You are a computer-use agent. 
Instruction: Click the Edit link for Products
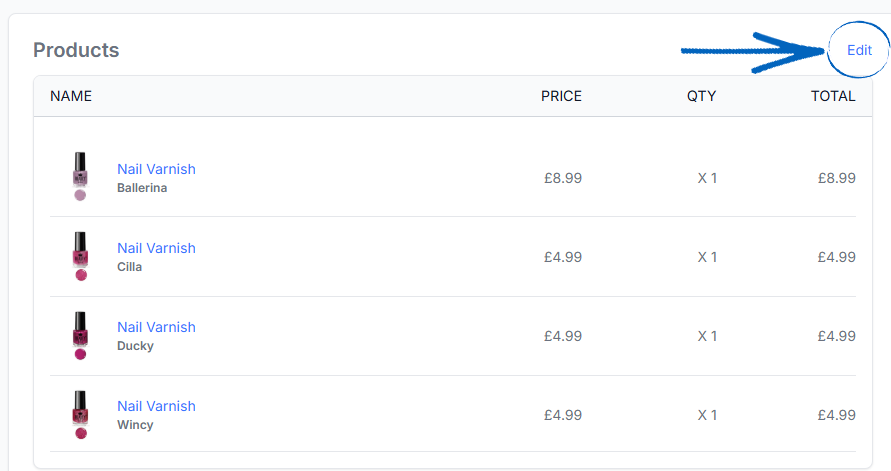pos(859,50)
